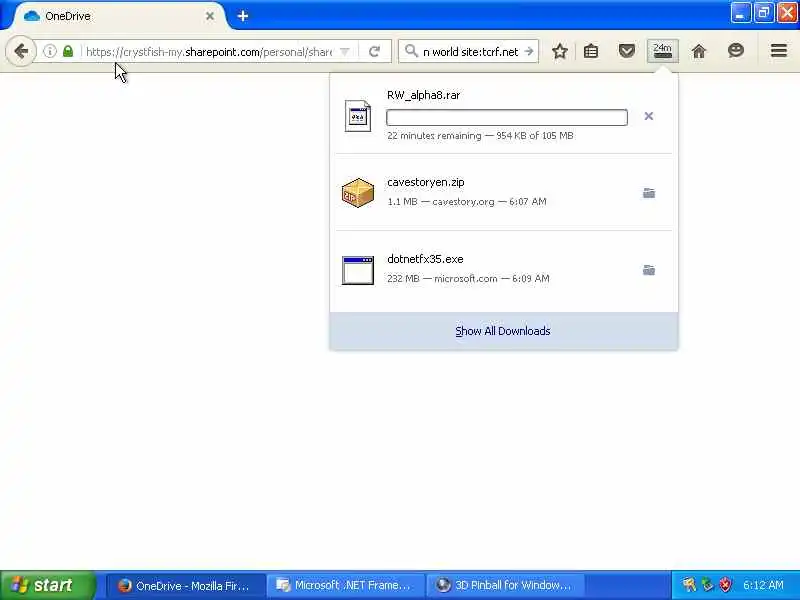
Task: Close the OneDrive tab
Action: [210, 16]
